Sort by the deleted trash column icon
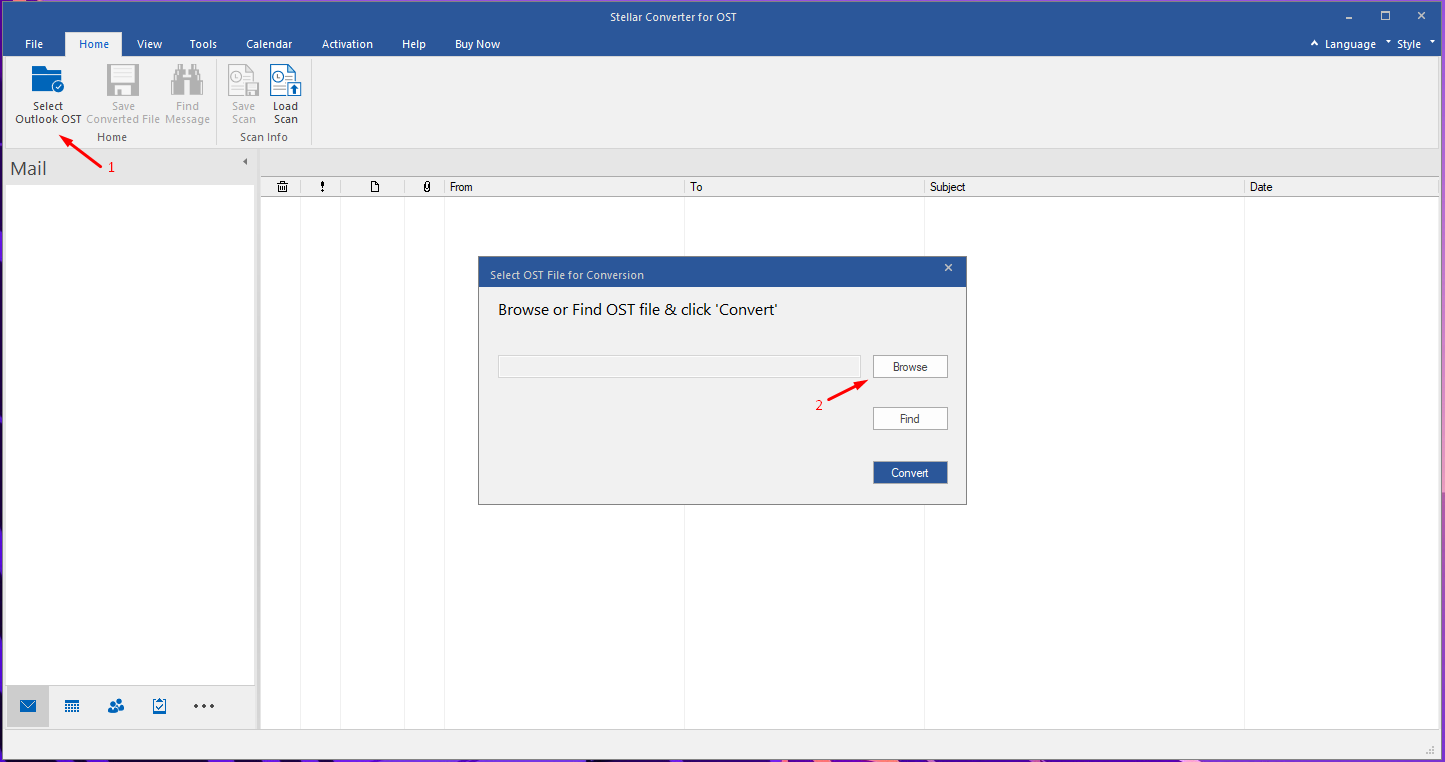 tap(282, 187)
